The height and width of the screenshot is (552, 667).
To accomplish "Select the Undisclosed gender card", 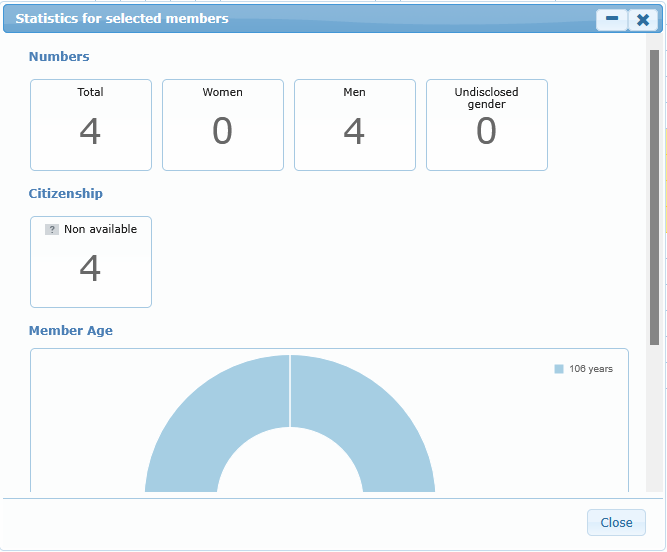I will (x=487, y=125).
